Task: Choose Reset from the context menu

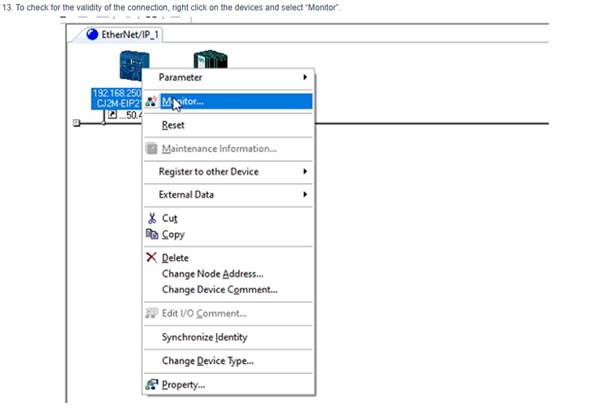Action: [x=228, y=125]
